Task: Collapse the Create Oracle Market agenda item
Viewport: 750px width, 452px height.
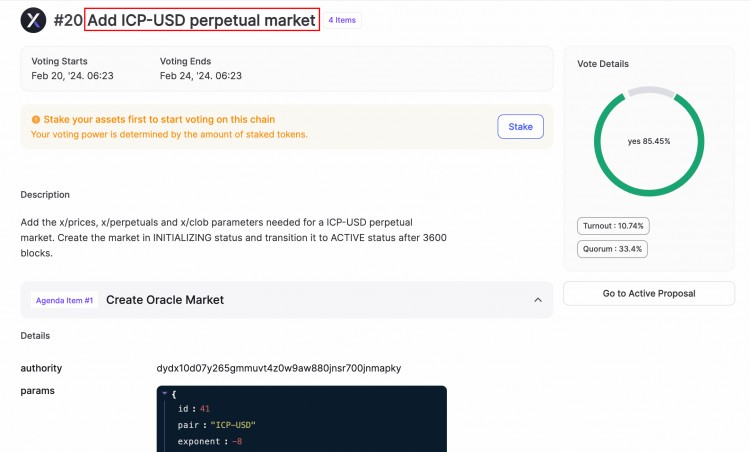Action: tap(538, 300)
